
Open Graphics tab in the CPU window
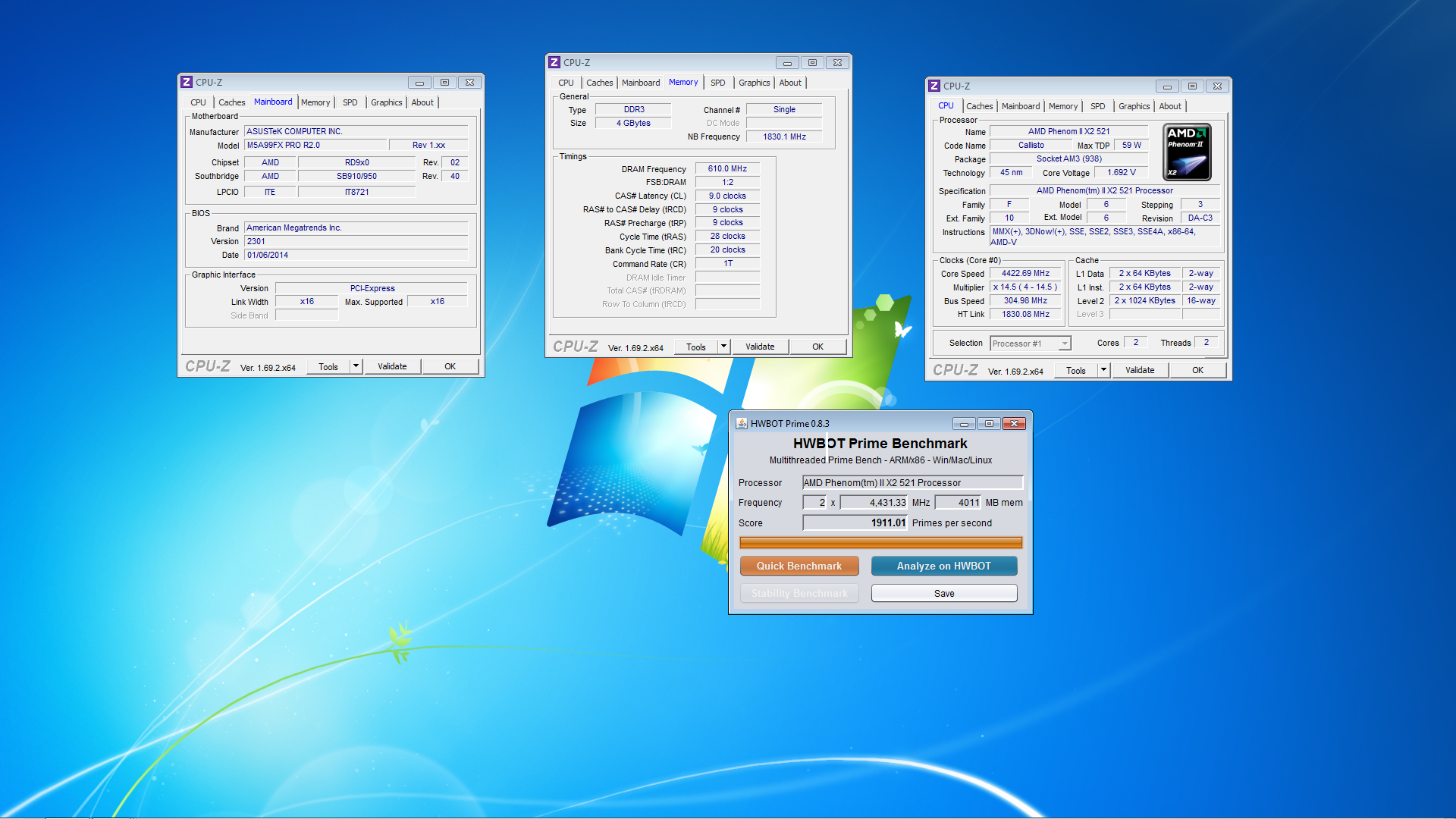1134,106
